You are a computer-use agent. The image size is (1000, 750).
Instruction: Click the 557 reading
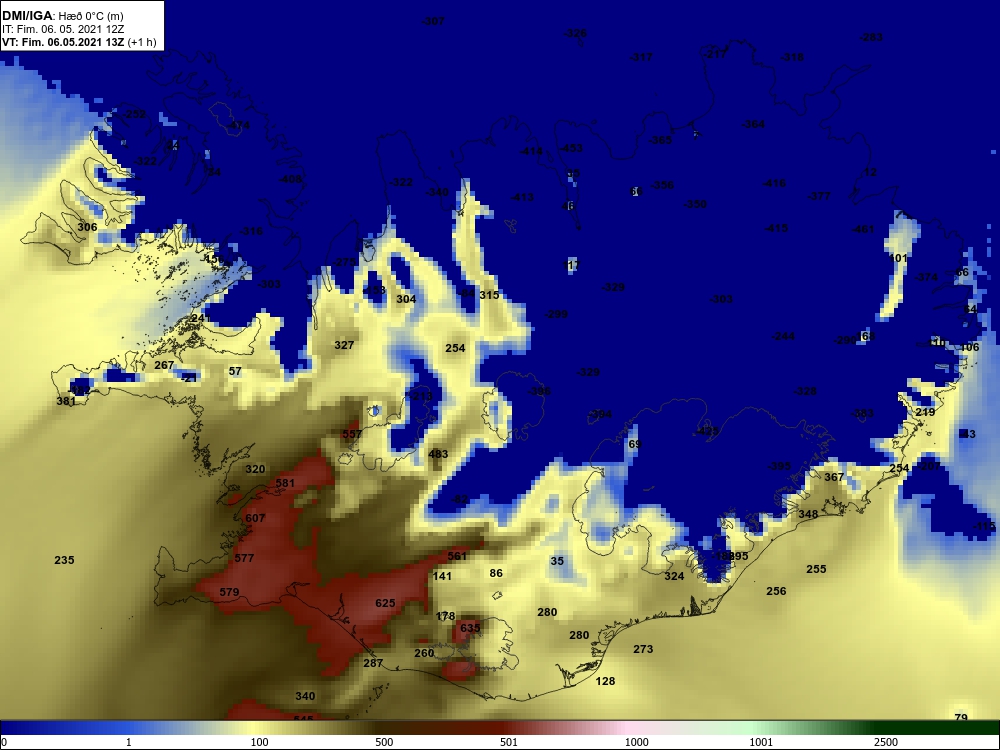(x=351, y=434)
